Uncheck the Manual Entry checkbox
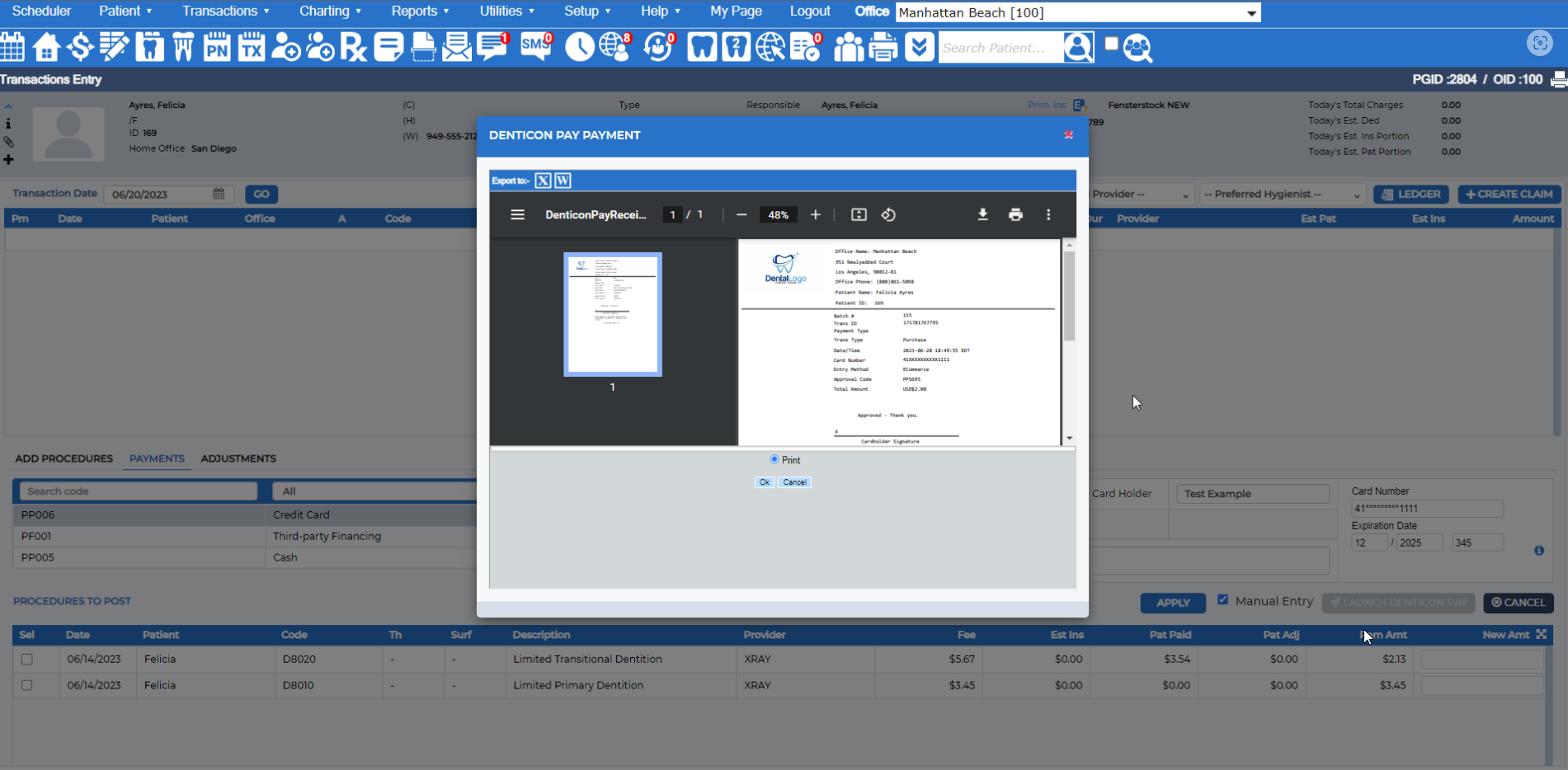The width and height of the screenshot is (1568, 770). 1223,599
